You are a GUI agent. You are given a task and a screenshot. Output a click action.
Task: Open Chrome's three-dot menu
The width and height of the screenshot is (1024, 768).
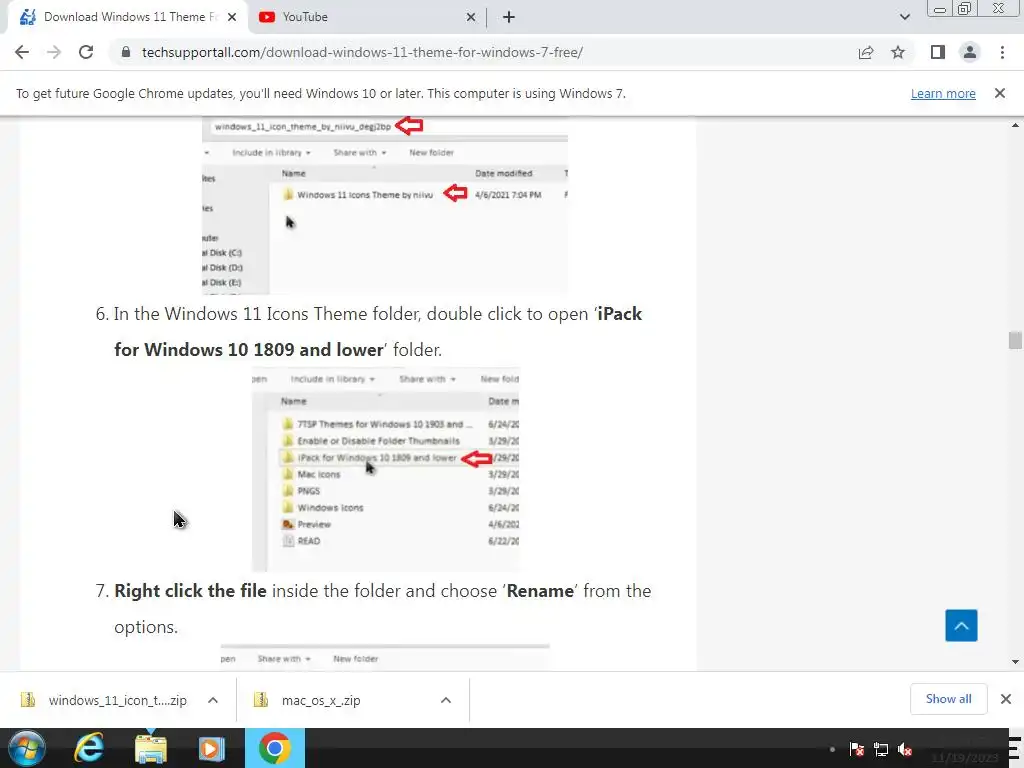click(x=1002, y=52)
